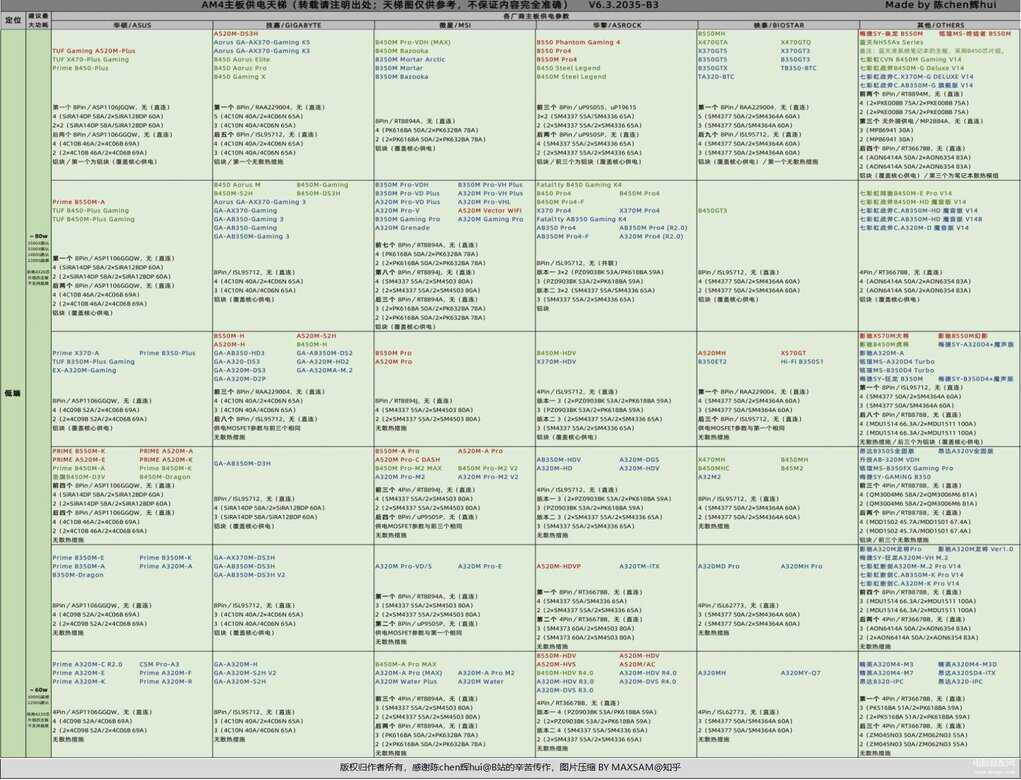Select the A320M-DGS entry

639,460
